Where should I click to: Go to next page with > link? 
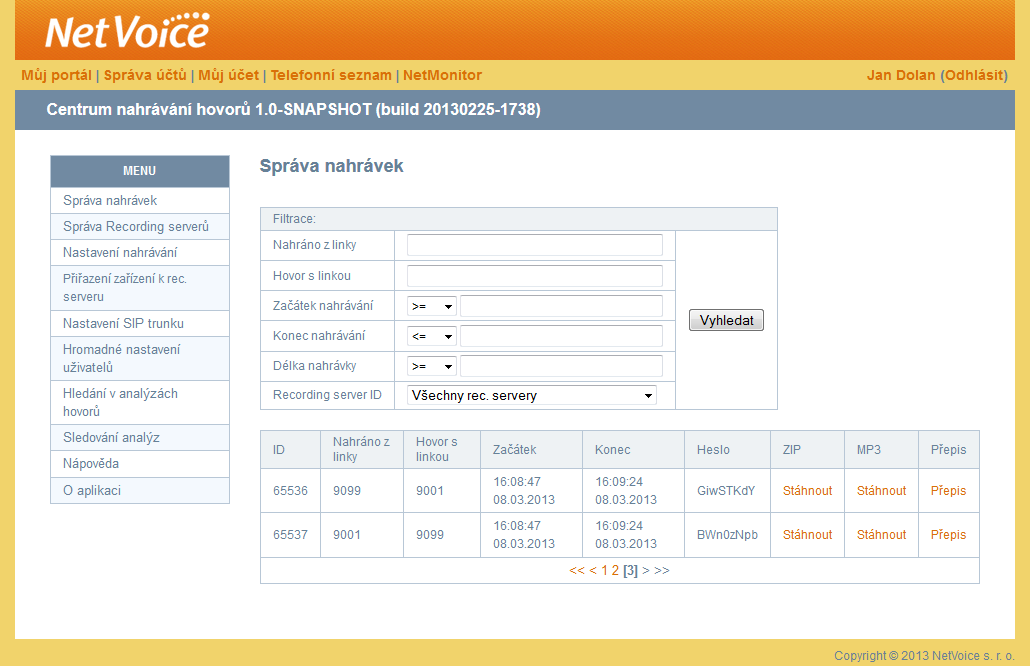[x=646, y=571]
